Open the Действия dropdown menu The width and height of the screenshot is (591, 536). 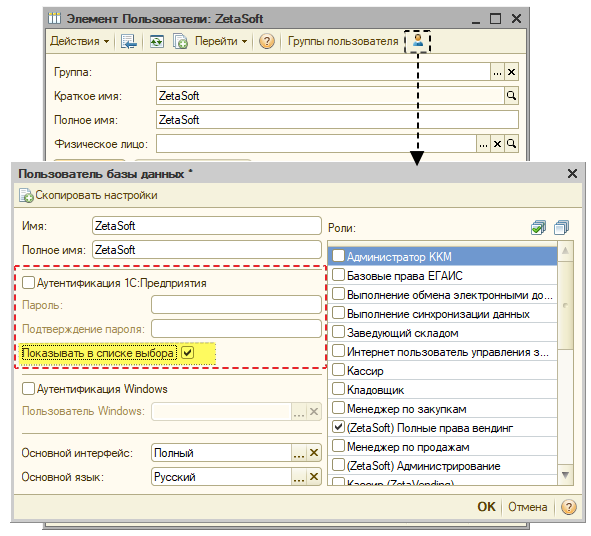[79, 41]
